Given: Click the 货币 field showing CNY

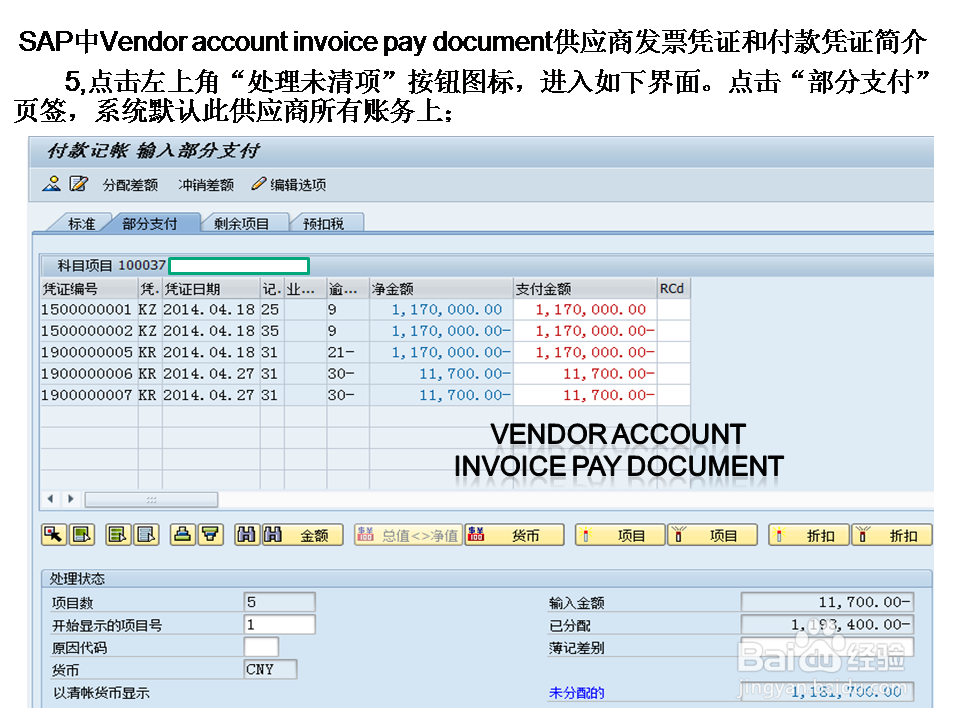Looking at the screenshot, I should pyautogui.click(x=270, y=669).
